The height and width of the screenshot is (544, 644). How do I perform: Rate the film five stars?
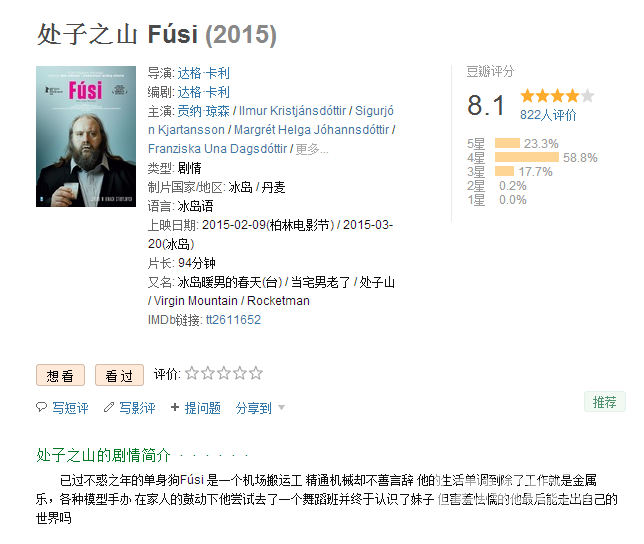click(x=255, y=373)
